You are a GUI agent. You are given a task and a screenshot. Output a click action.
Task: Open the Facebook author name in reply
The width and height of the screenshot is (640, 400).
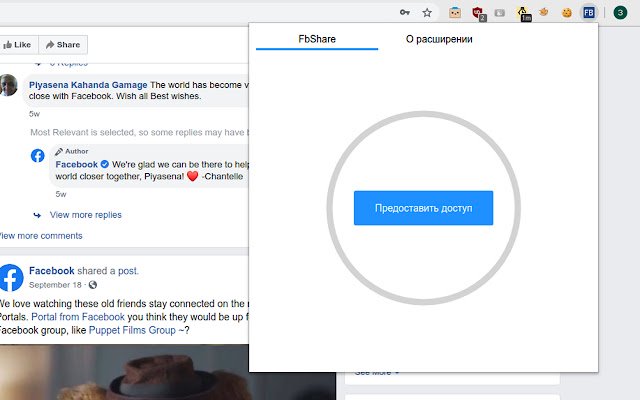77,164
